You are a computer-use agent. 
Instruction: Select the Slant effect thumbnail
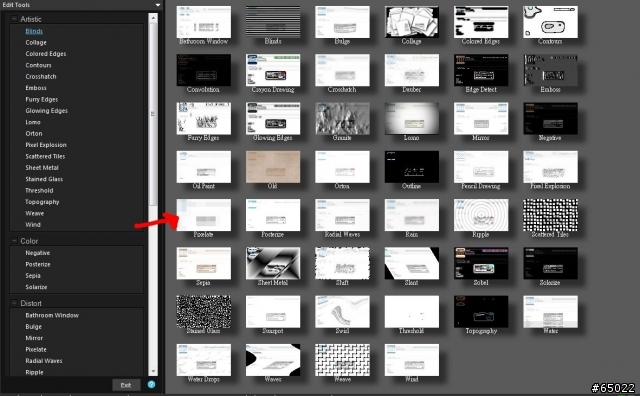(412, 263)
